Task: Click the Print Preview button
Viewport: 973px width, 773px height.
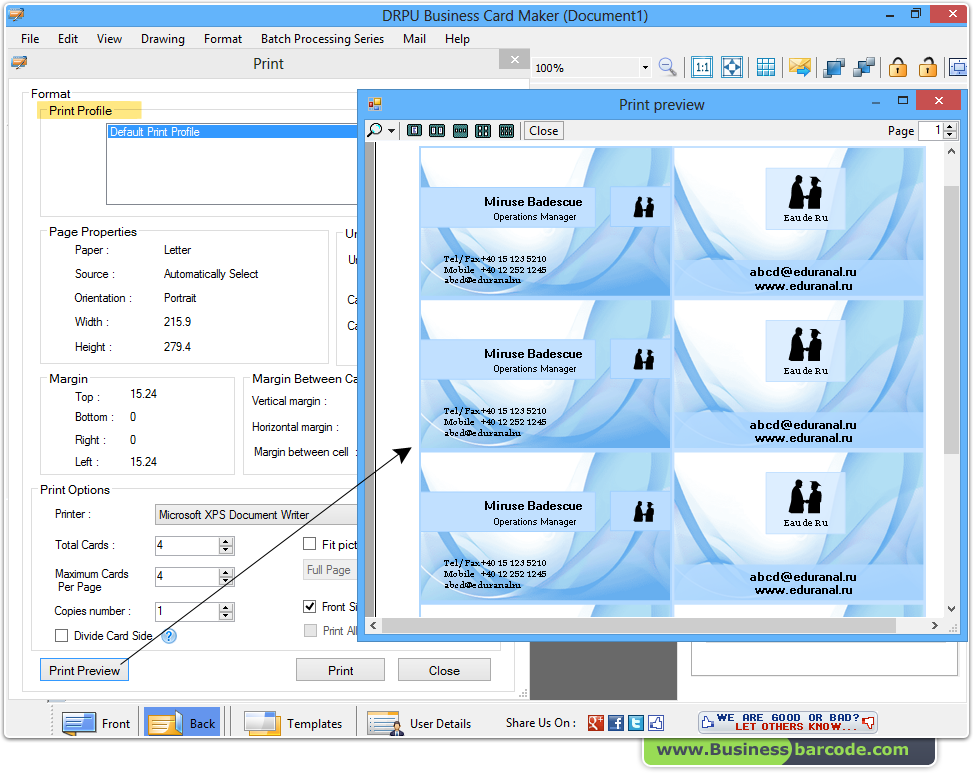Action: (84, 669)
